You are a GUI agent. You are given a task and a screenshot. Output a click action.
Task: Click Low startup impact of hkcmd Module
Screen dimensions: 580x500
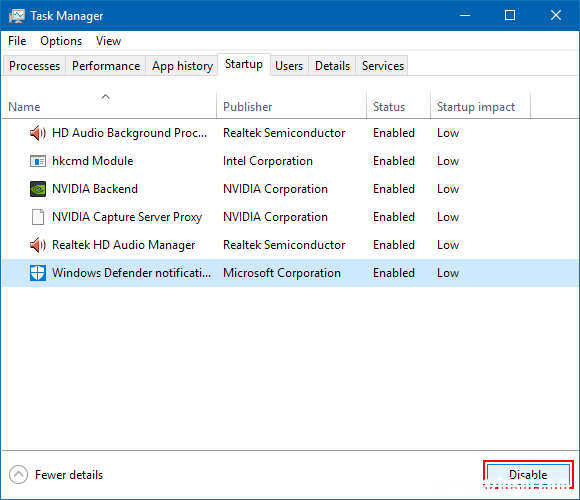pyautogui.click(x=448, y=161)
